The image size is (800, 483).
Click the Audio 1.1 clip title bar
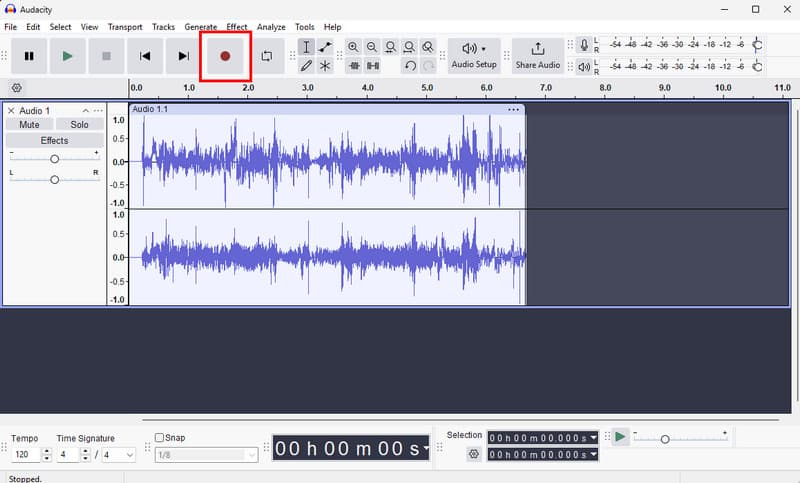pos(327,109)
